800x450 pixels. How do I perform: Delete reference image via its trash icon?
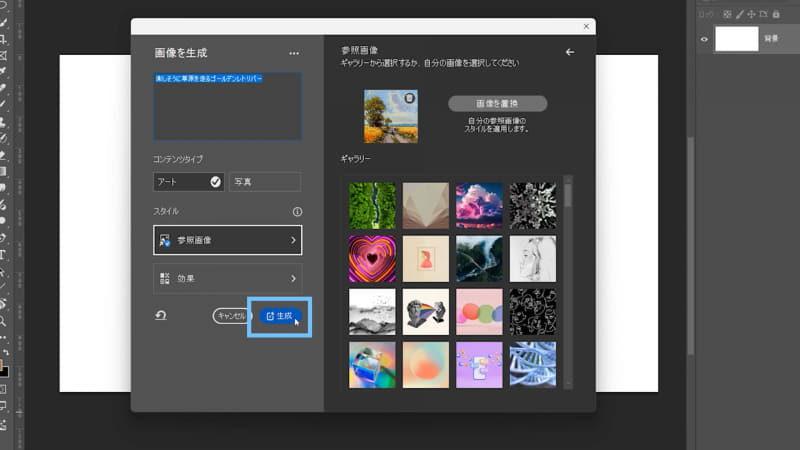(409, 98)
